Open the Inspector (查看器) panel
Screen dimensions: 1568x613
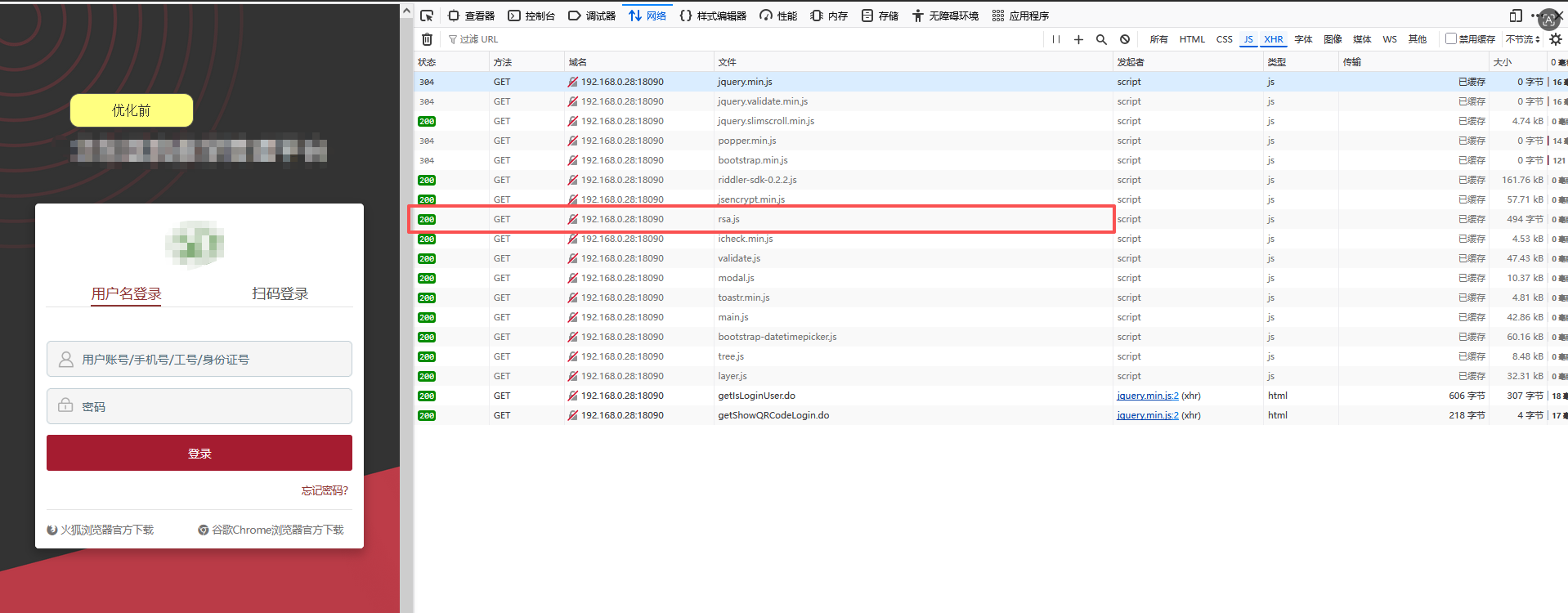(x=471, y=16)
